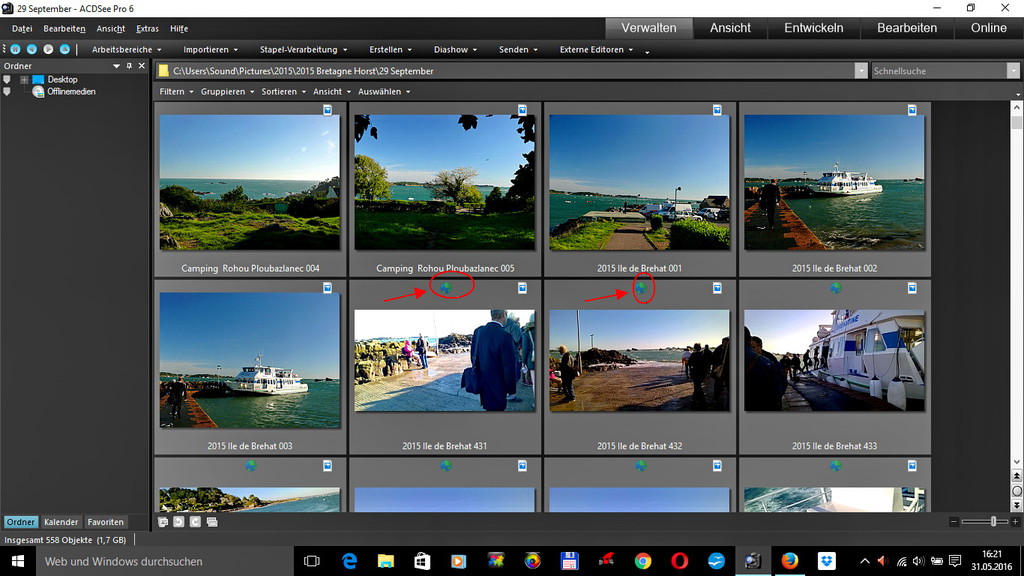The height and width of the screenshot is (576, 1024).
Task: Open the Senden dropdown
Action: pos(518,50)
